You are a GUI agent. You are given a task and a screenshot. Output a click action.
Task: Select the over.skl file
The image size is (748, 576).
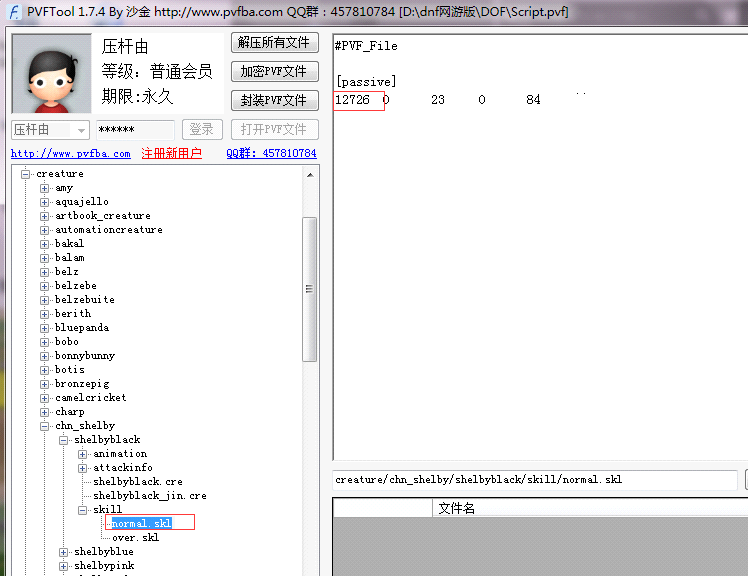coord(135,538)
